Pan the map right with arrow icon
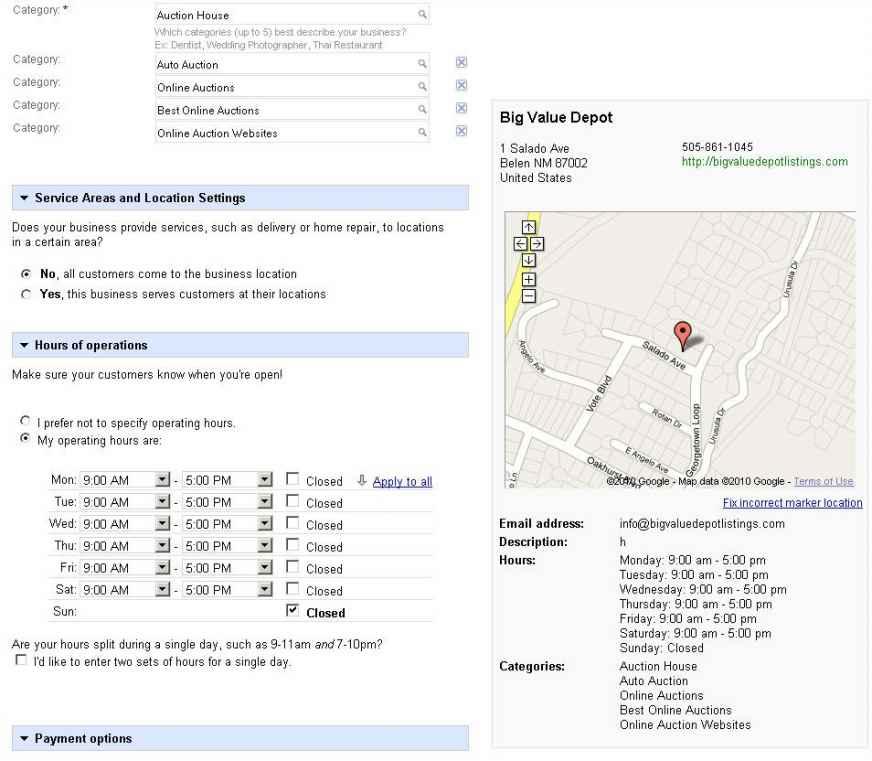Image resolution: width=872 pixels, height=761 pixels. [x=537, y=243]
